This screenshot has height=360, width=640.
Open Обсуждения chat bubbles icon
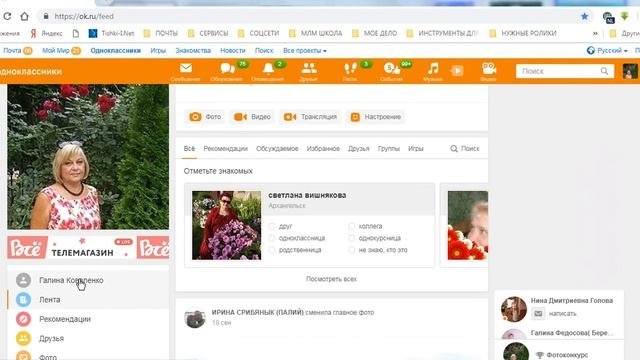(x=227, y=68)
